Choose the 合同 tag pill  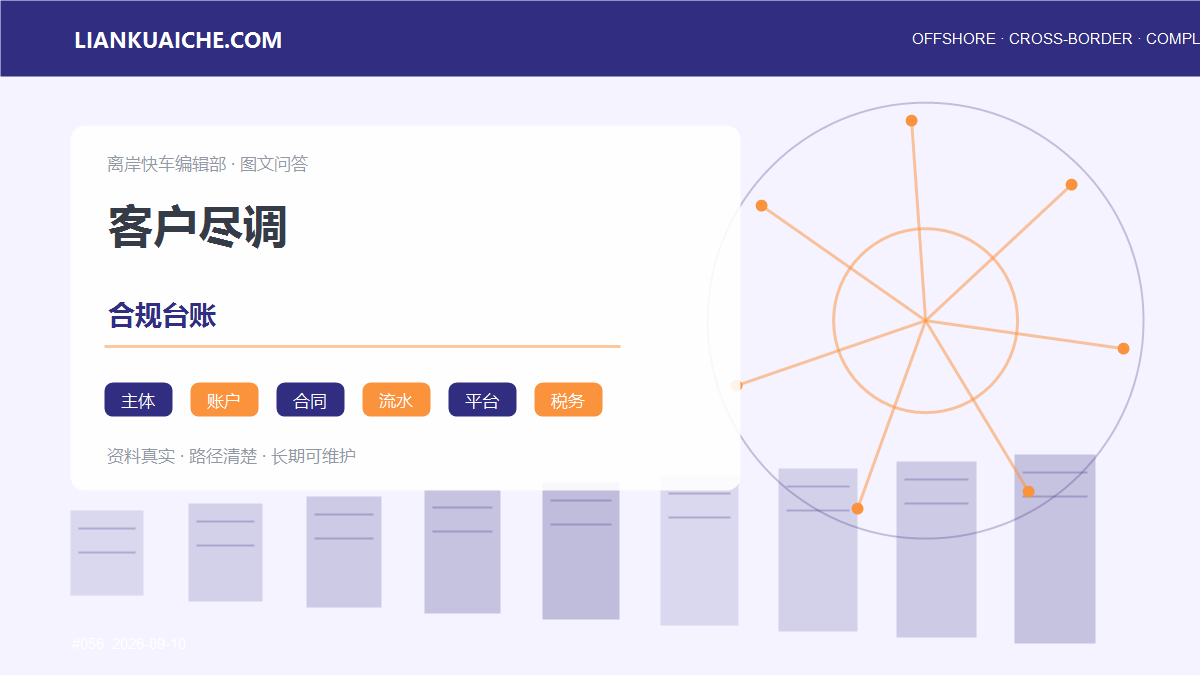coord(310,400)
